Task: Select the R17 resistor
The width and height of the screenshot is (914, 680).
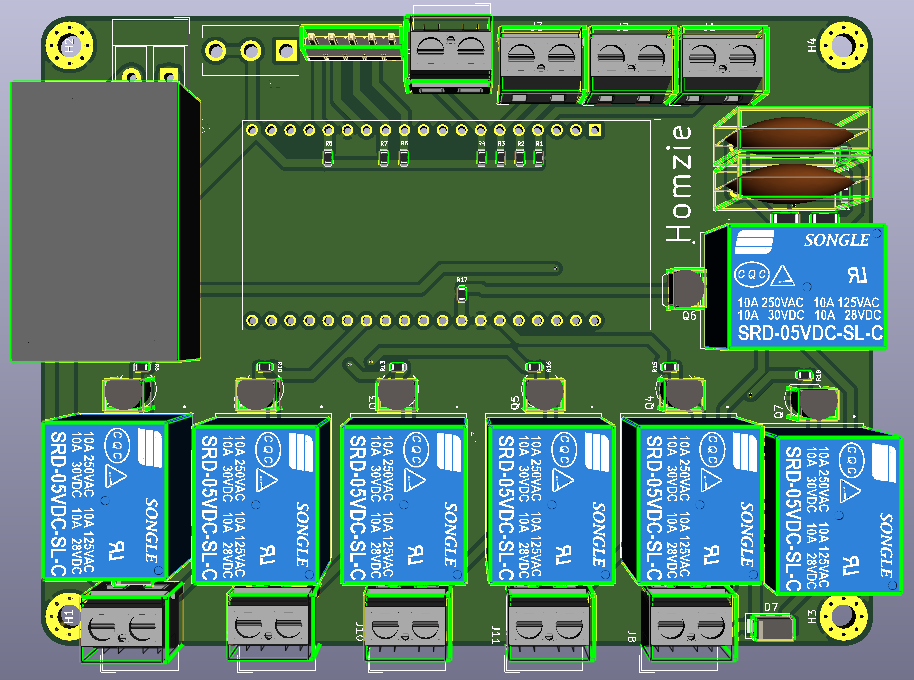Action: (462, 294)
